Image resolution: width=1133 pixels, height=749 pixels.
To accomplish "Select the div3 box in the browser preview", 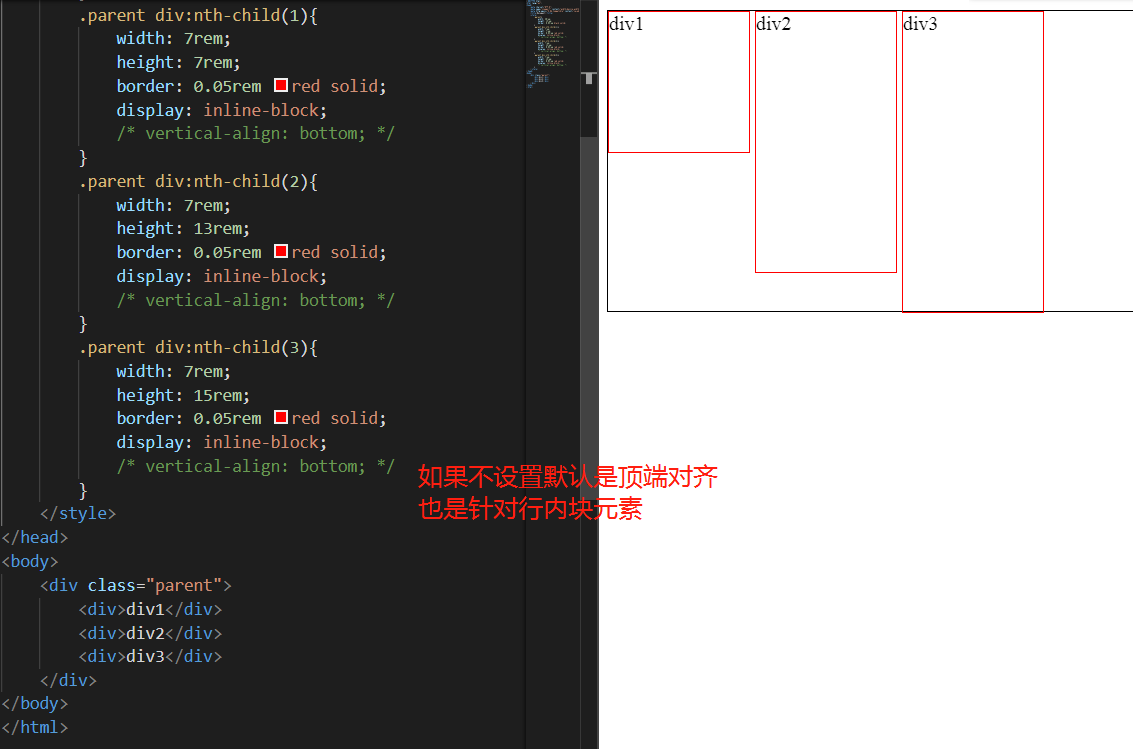I will point(972,160).
